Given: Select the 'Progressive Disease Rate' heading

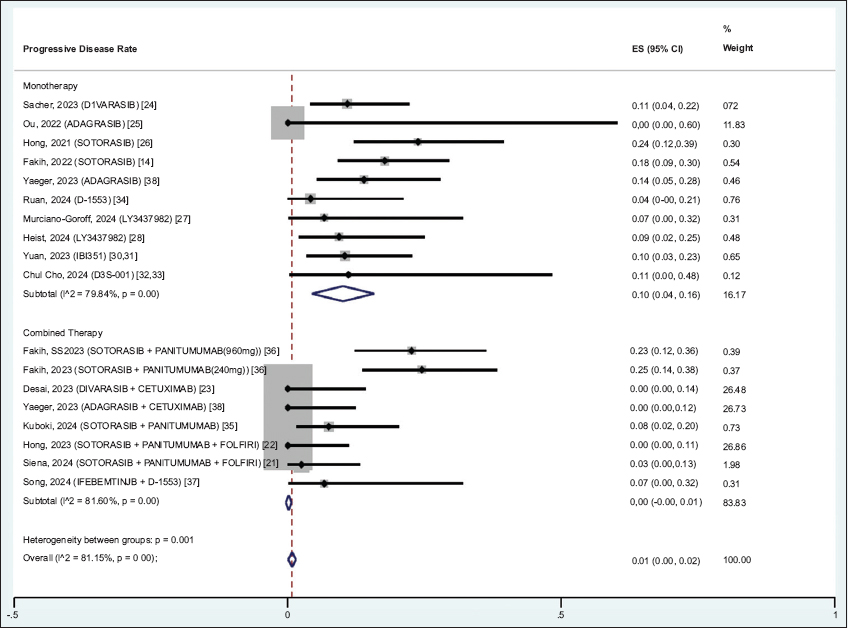Looking at the screenshot, I should tap(80, 49).
